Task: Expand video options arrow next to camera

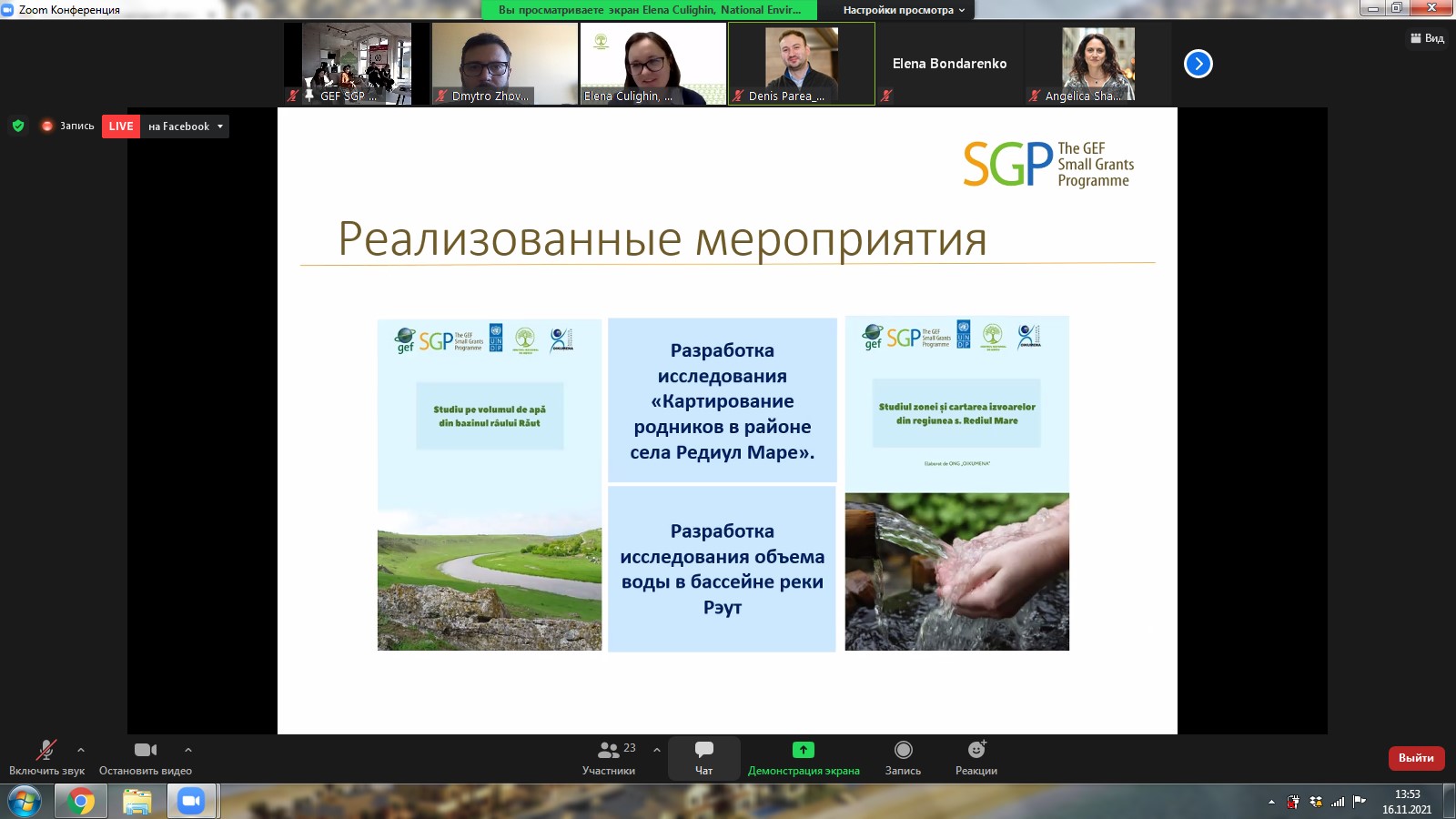Action: click(188, 750)
